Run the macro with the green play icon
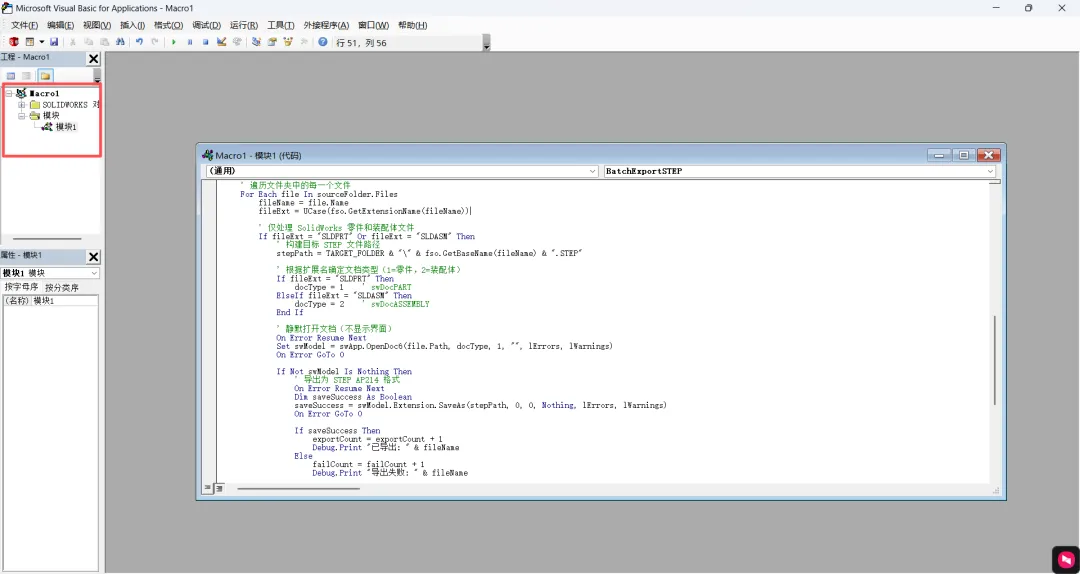This screenshot has height=574, width=1080. [174, 42]
